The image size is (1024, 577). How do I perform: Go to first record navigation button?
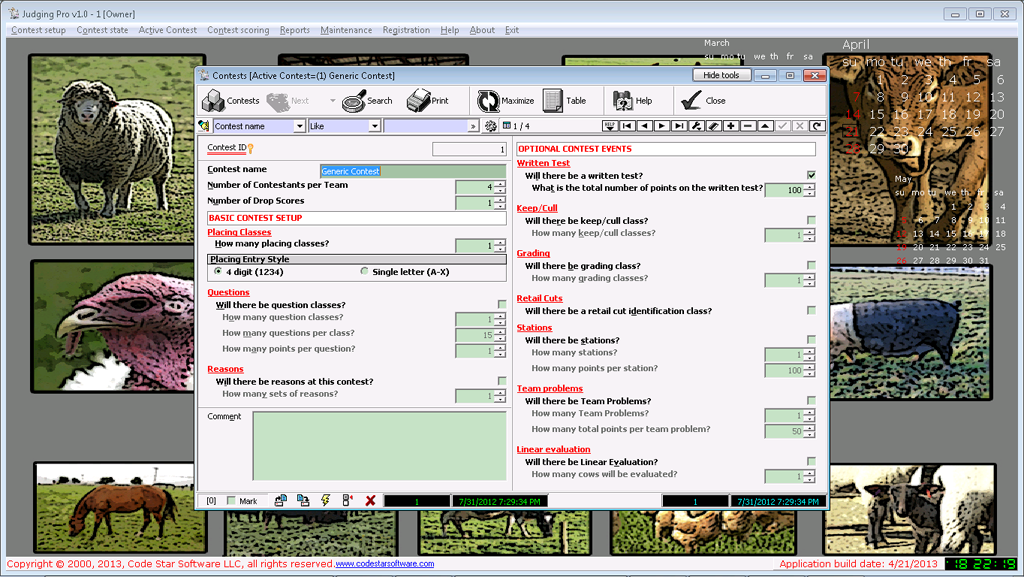click(x=627, y=126)
